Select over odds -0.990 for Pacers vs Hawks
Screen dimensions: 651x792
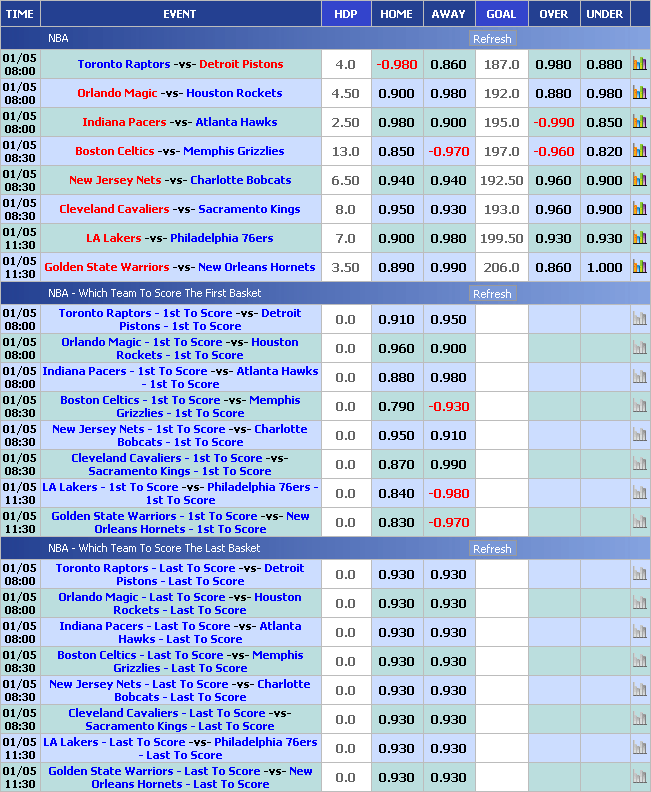[x=553, y=122]
